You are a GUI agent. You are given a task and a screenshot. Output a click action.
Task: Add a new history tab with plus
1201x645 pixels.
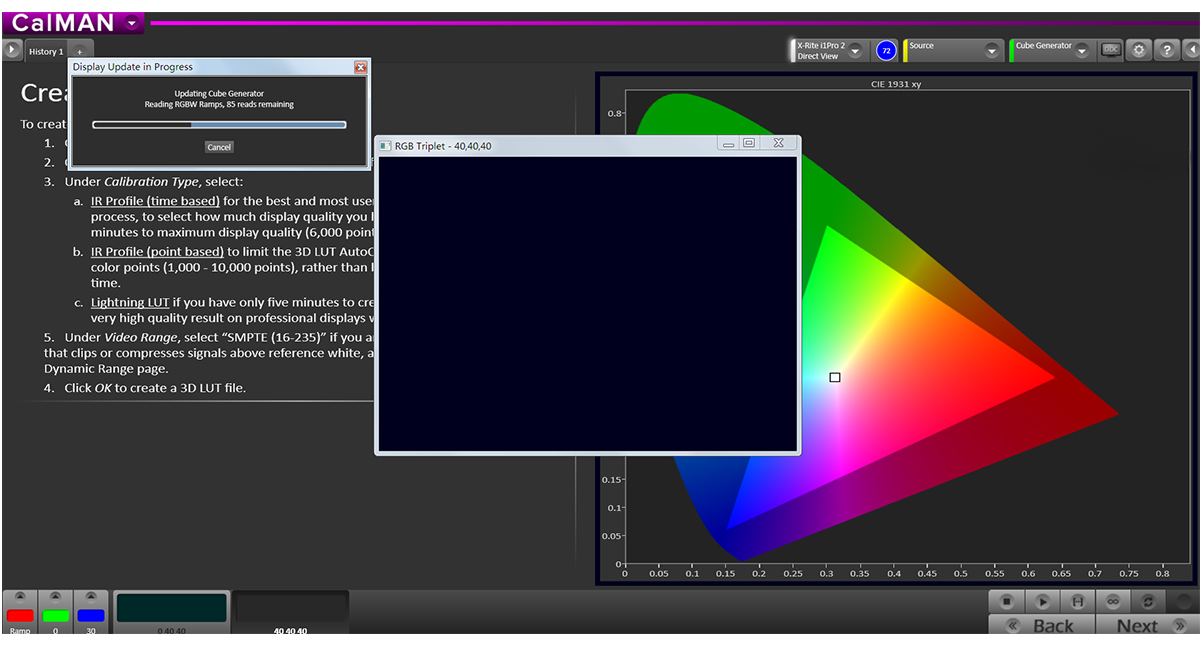[x=81, y=51]
